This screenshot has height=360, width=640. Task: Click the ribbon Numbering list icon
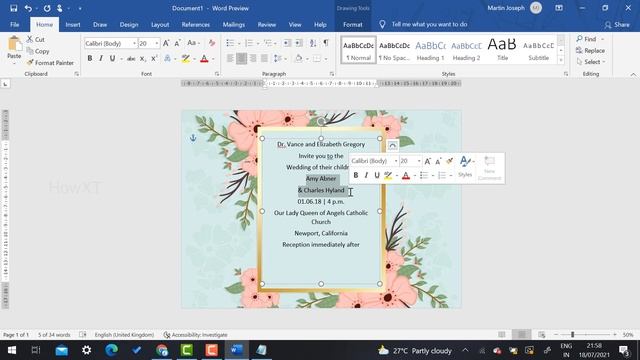[249, 43]
